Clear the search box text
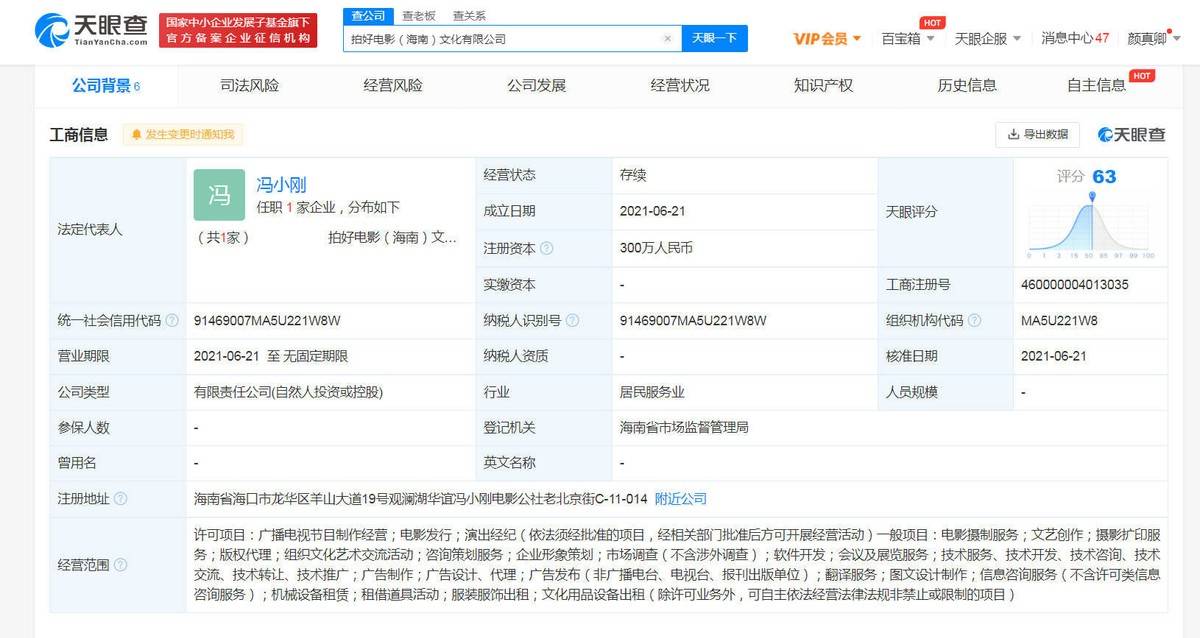 point(668,38)
